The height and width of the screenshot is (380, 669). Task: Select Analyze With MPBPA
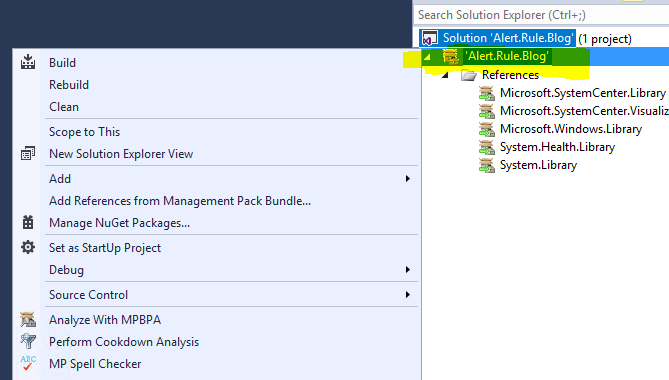(105, 320)
